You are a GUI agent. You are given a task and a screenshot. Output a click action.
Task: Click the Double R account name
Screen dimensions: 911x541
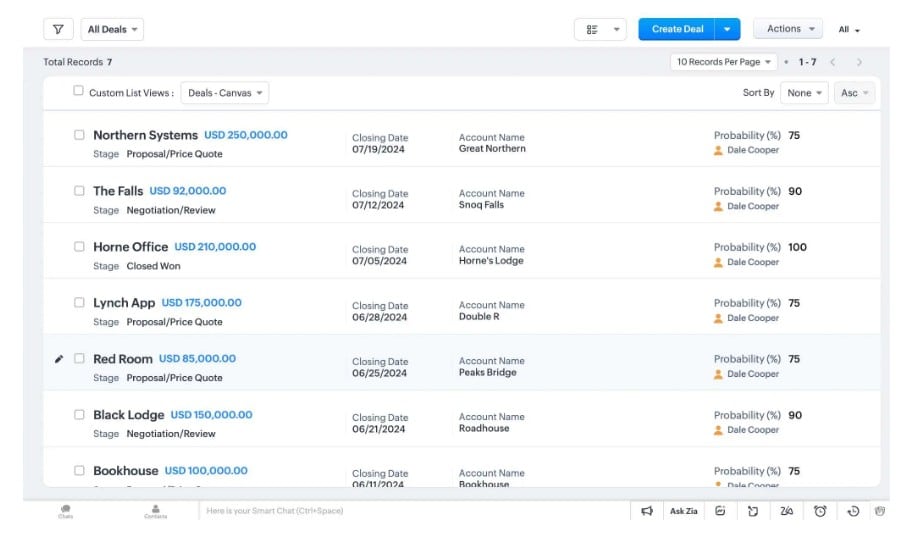point(479,317)
